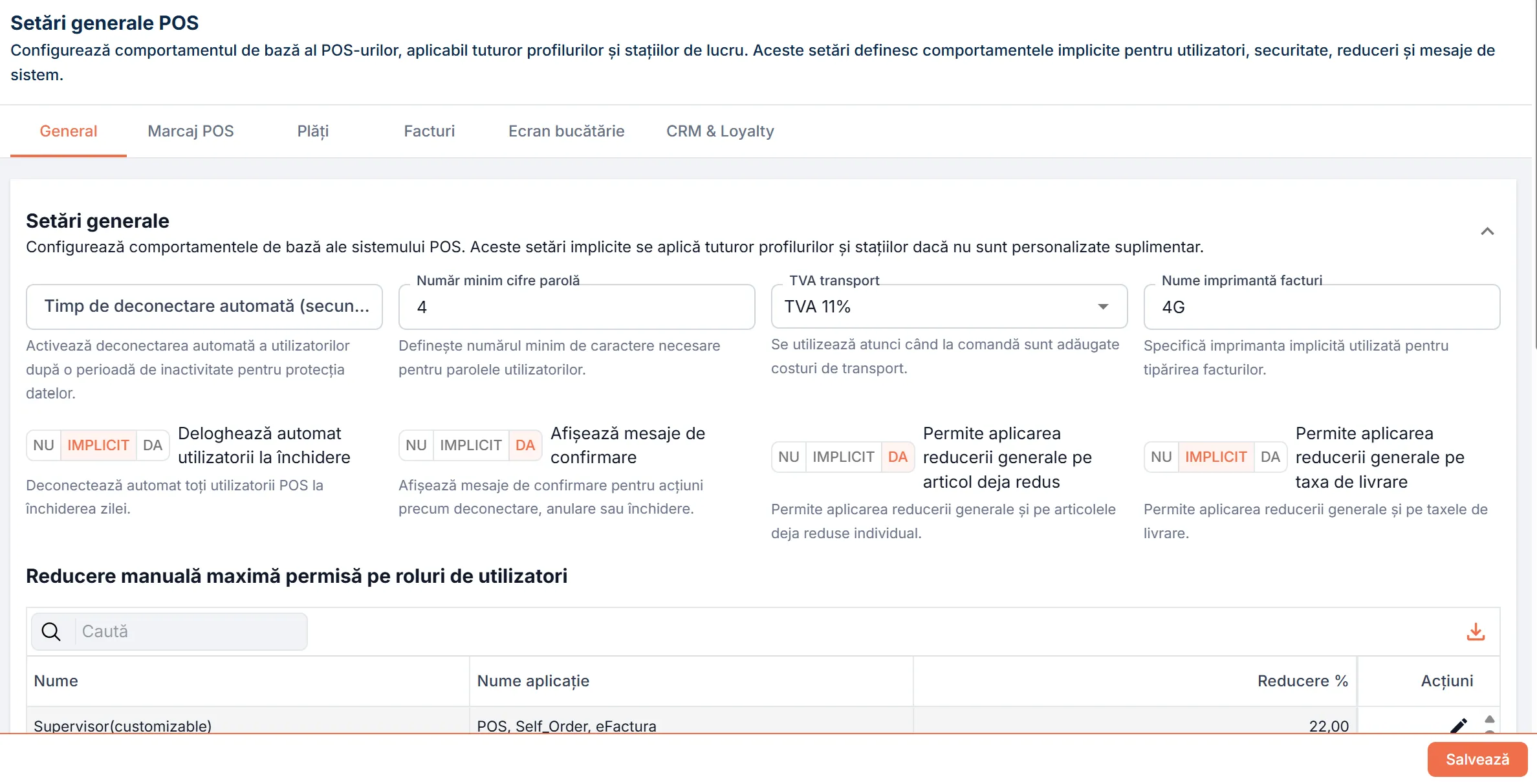
Task: Sort by the Reducere % column header
Action: (1302, 681)
